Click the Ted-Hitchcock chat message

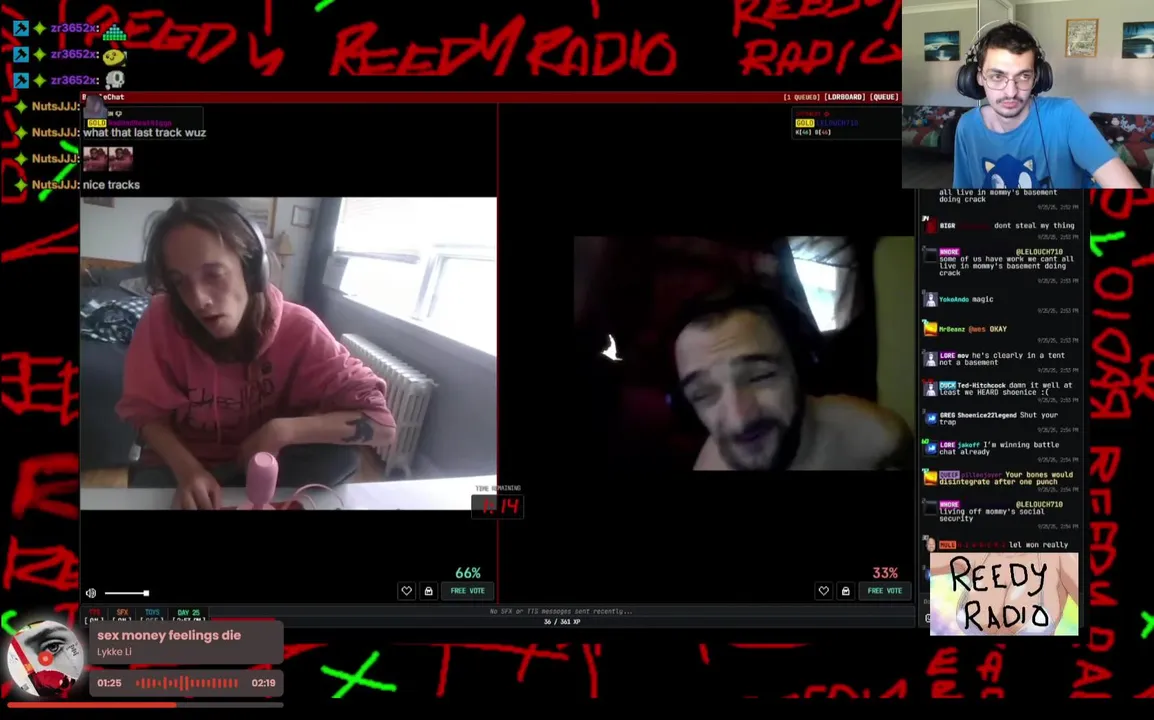(1001, 389)
